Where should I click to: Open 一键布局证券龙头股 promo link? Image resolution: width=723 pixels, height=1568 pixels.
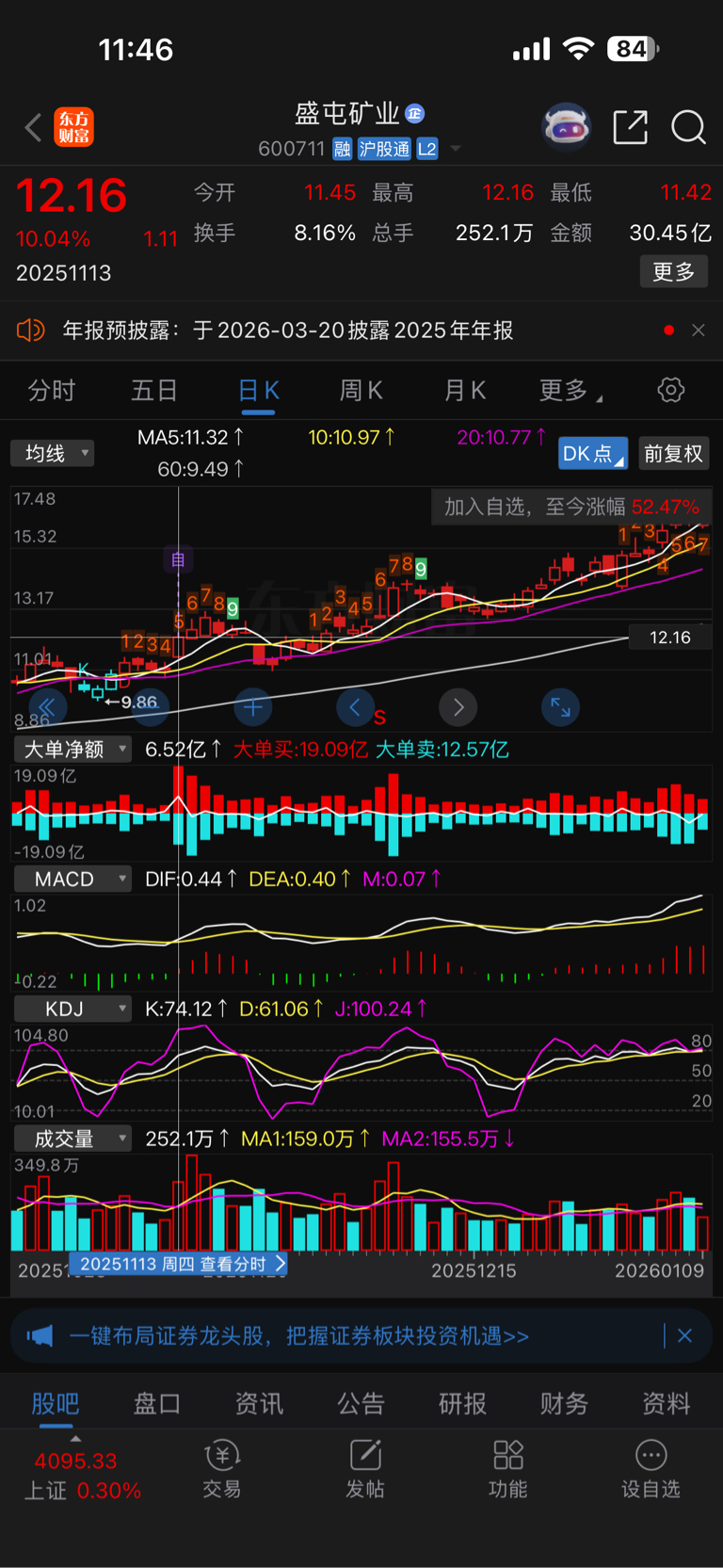coord(298,1335)
